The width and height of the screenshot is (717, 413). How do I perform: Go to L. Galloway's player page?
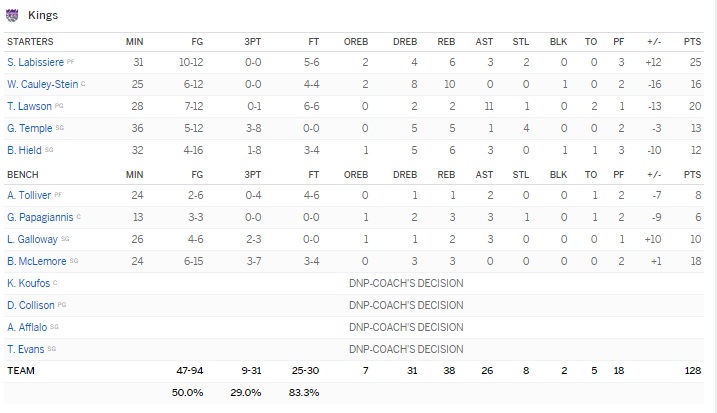click(31, 238)
